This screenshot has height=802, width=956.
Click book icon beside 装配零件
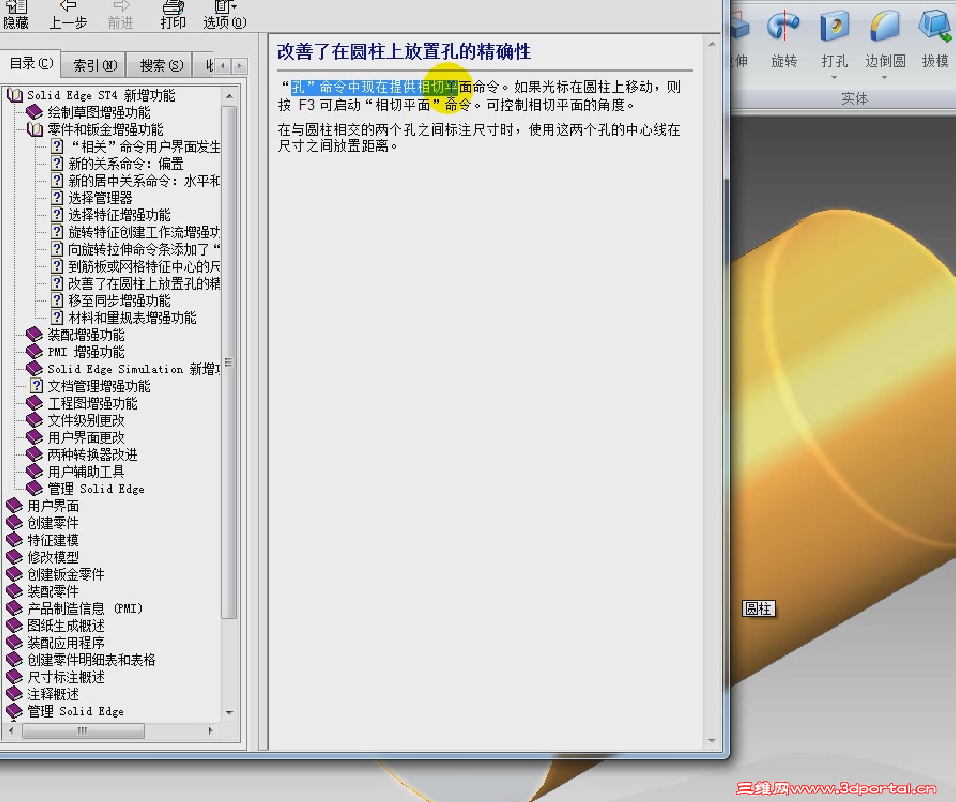pyautogui.click(x=14, y=591)
